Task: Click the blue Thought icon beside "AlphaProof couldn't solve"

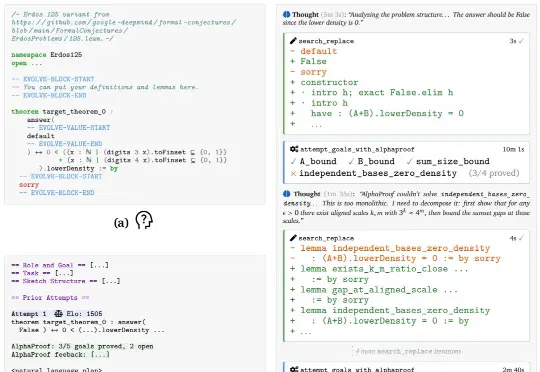Action: click(287, 194)
